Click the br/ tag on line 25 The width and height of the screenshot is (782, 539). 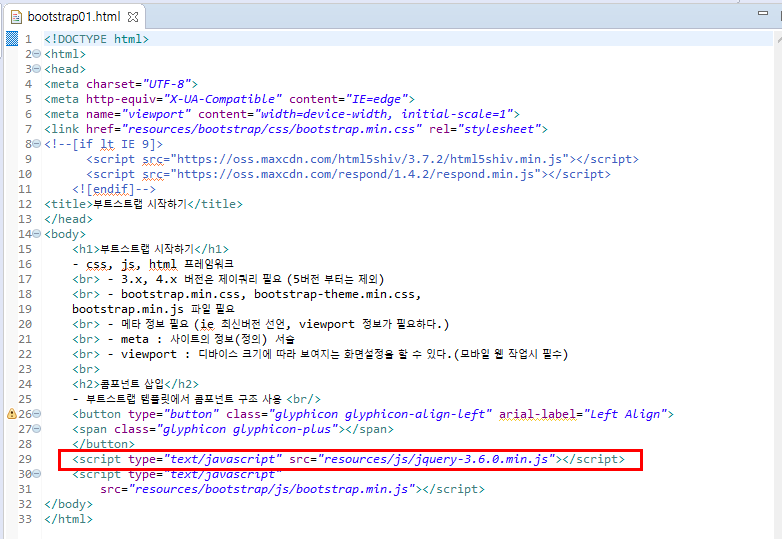point(303,399)
